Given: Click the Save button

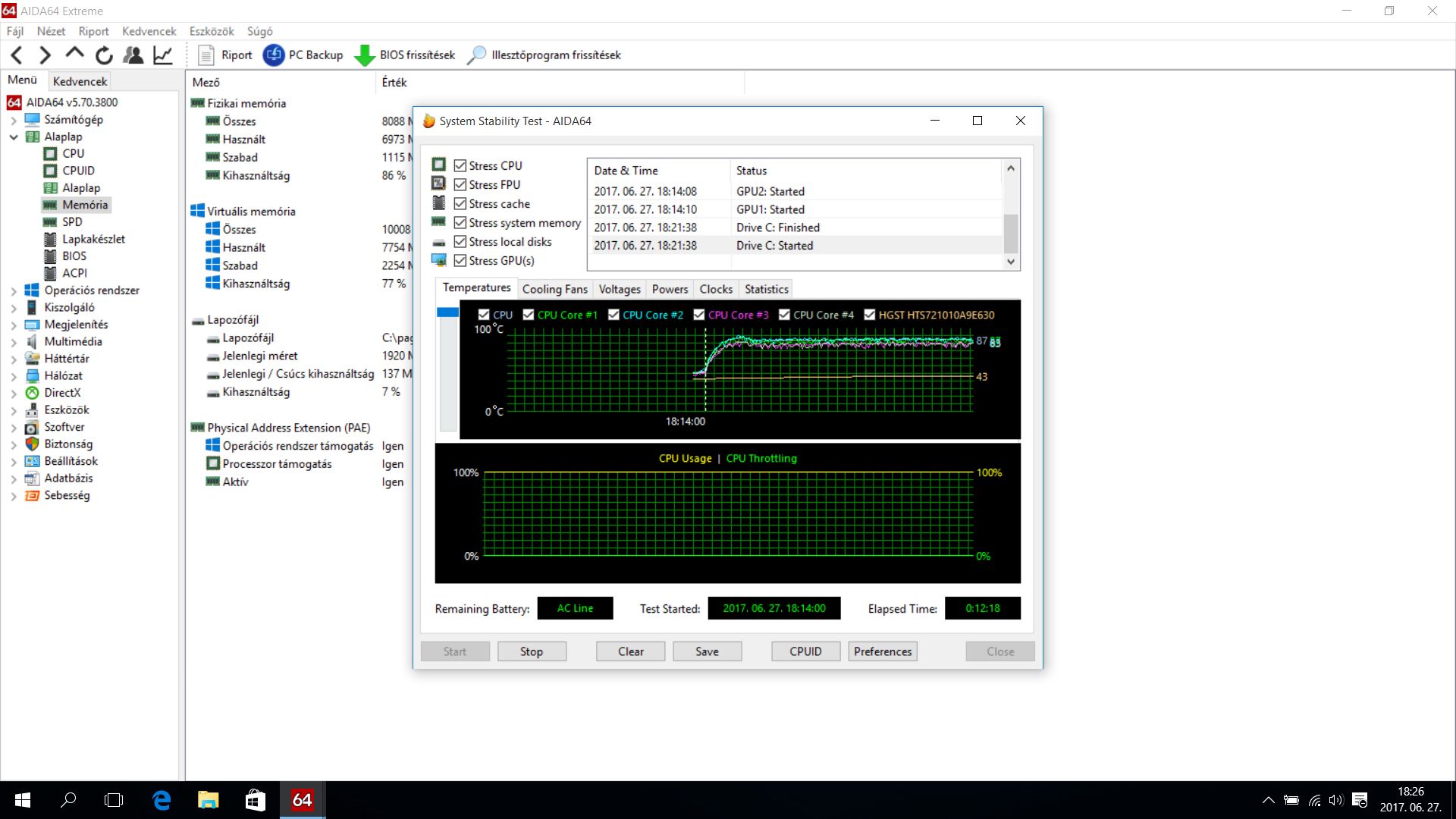Looking at the screenshot, I should coord(707,651).
